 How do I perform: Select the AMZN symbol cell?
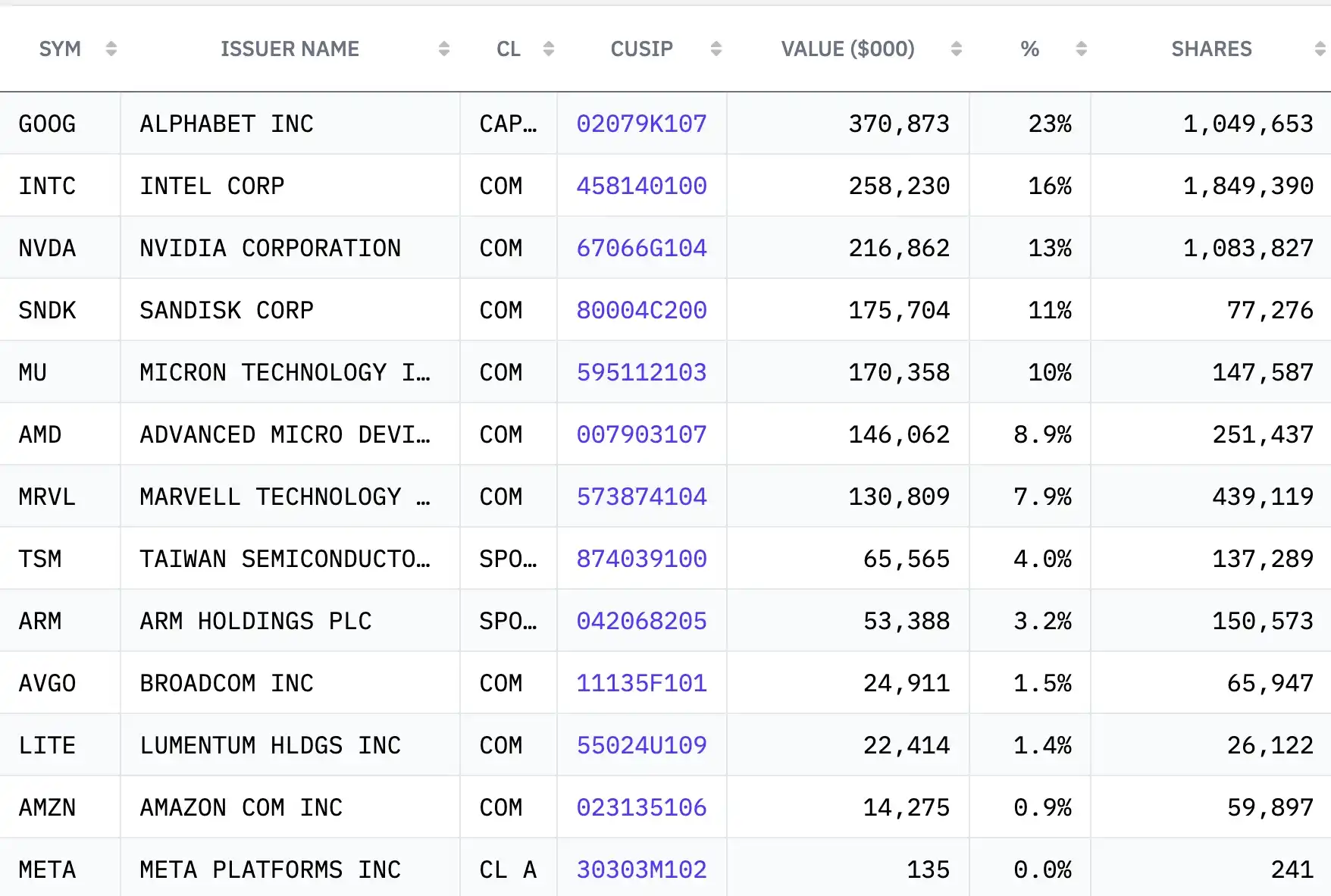click(60, 807)
